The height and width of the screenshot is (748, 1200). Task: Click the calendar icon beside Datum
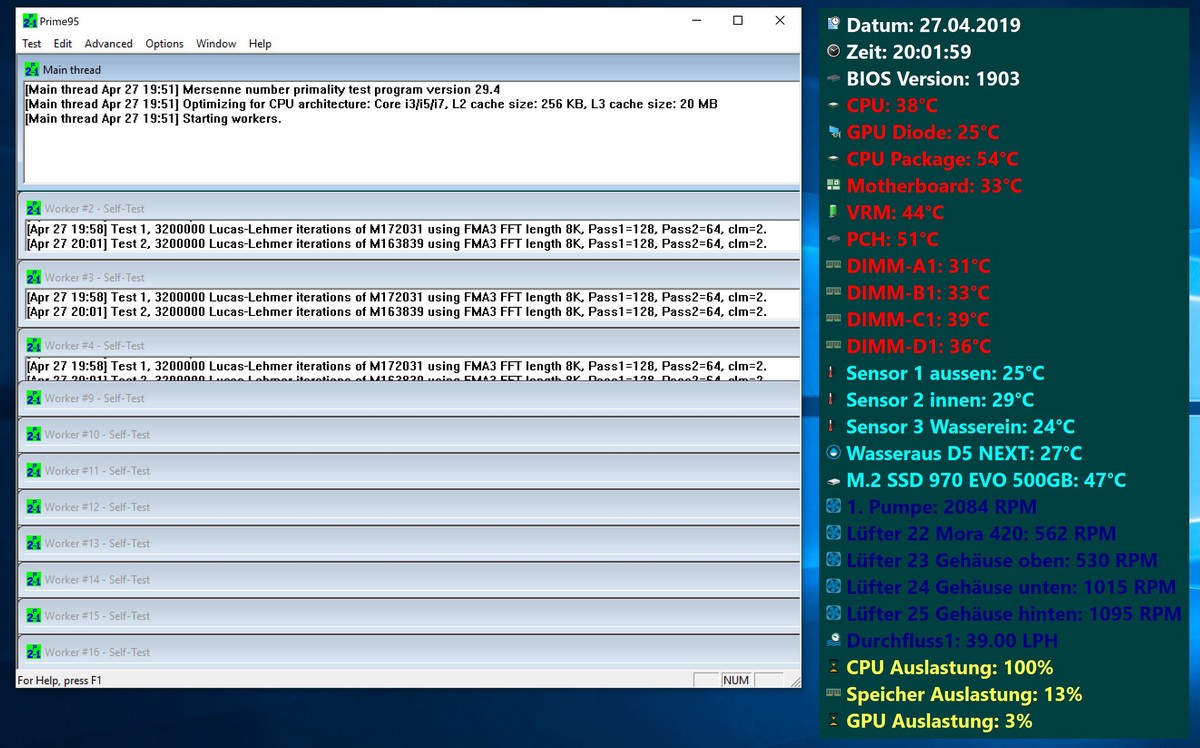(834, 25)
